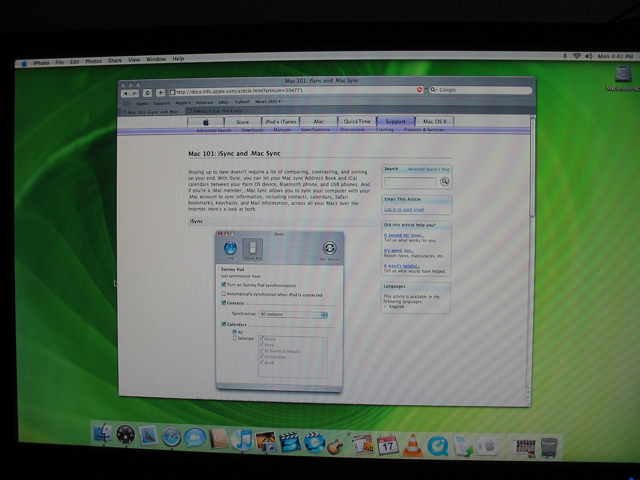
Task: Click the support page Search text box
Action: tap(410, 182)
